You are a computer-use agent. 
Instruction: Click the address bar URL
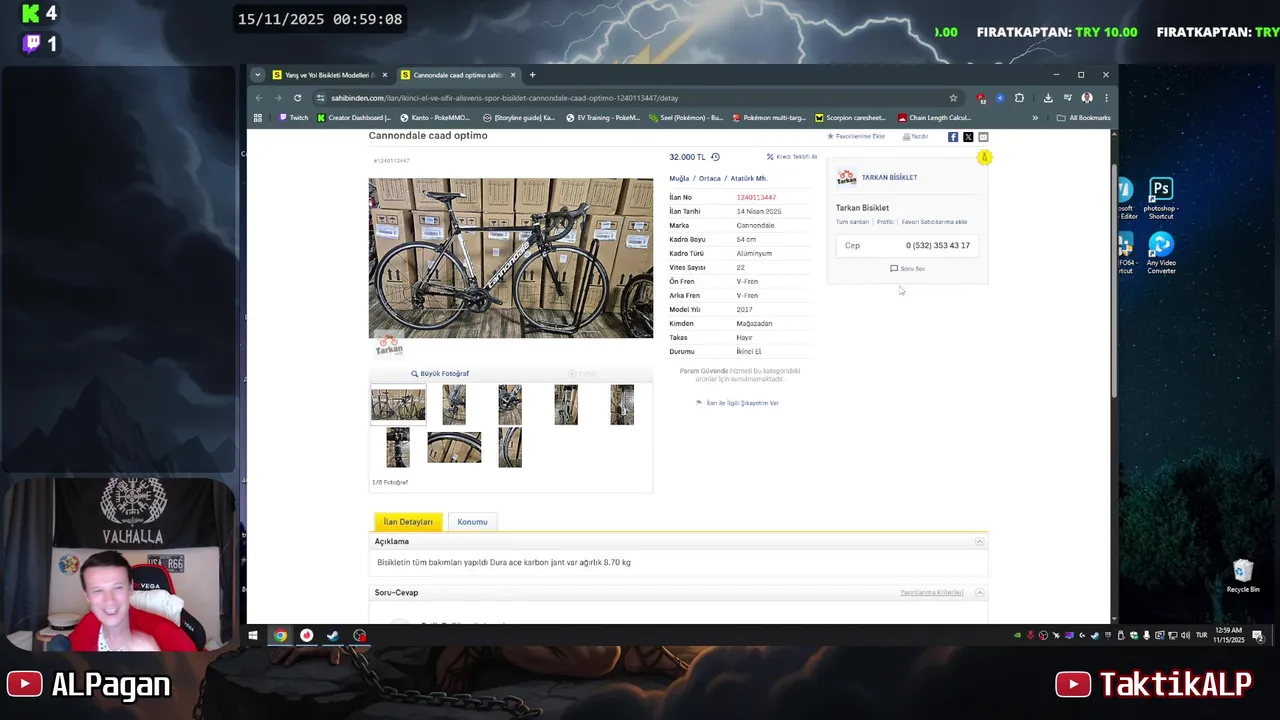(505, 98)
